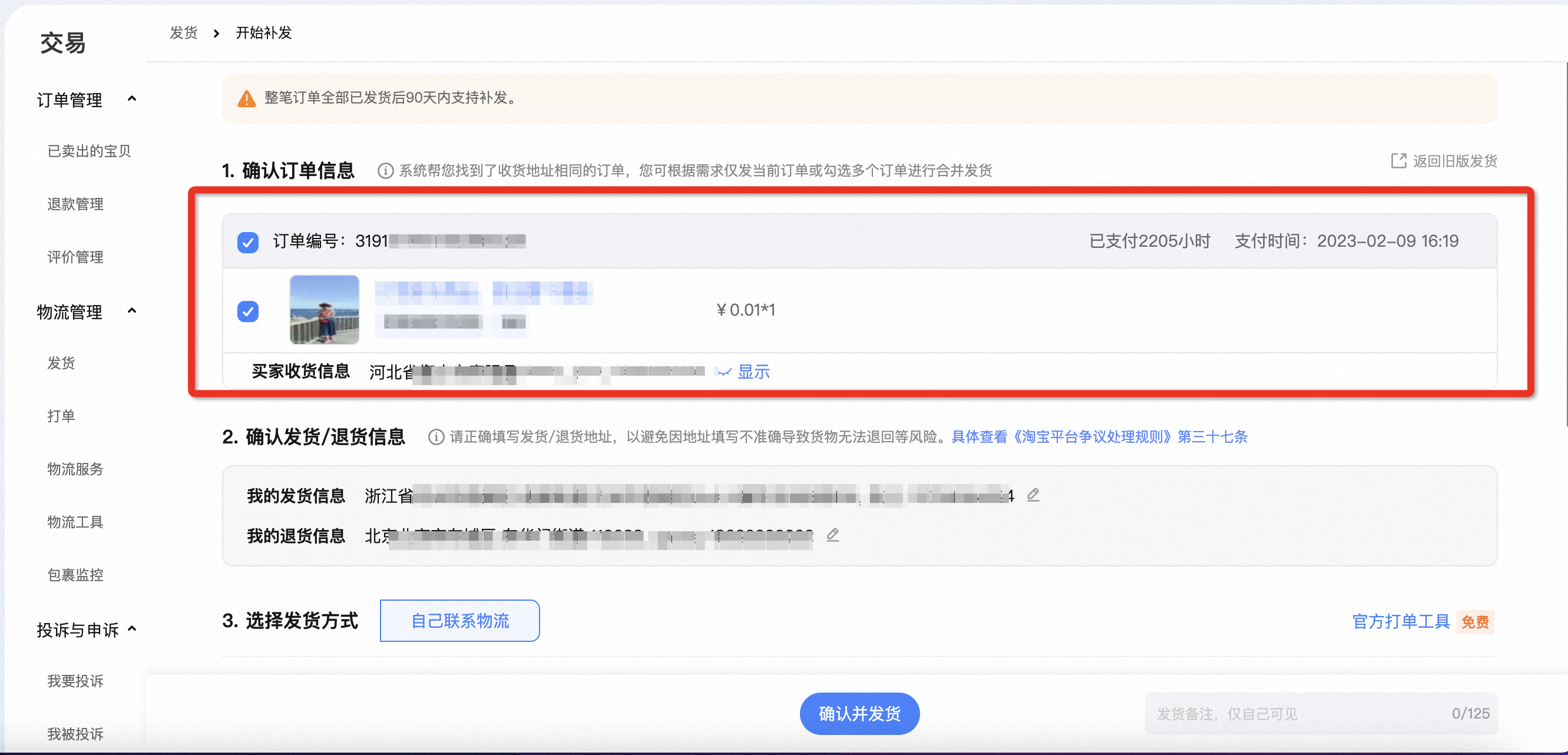This screenshot has height=755, width=1568.
Task: Open 我要投诉 in the sidebar
Action: (x=75, y=681)
